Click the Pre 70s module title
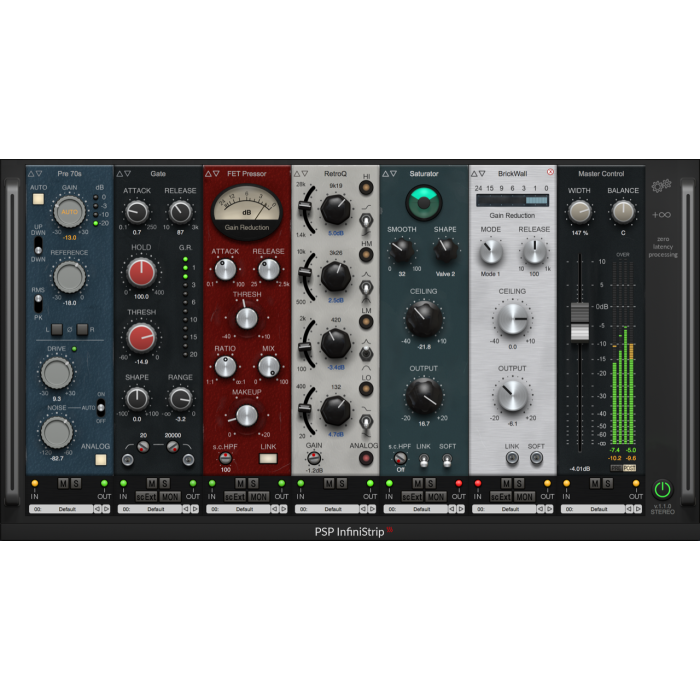Image resolution: width=700 pixels, height=700 pixels. (69, 174)
